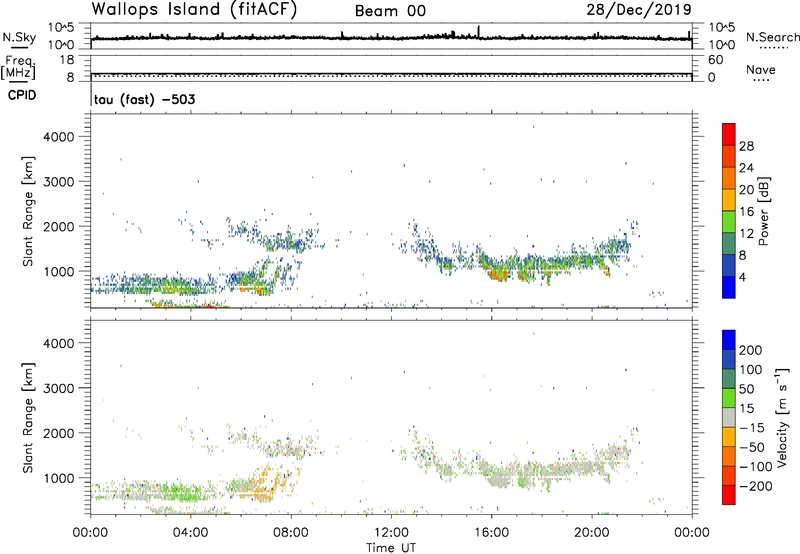Click the yellow 16-20 segment of Power colorbar
The height and width of the screenshot is (554, 800).
(729, 200)
